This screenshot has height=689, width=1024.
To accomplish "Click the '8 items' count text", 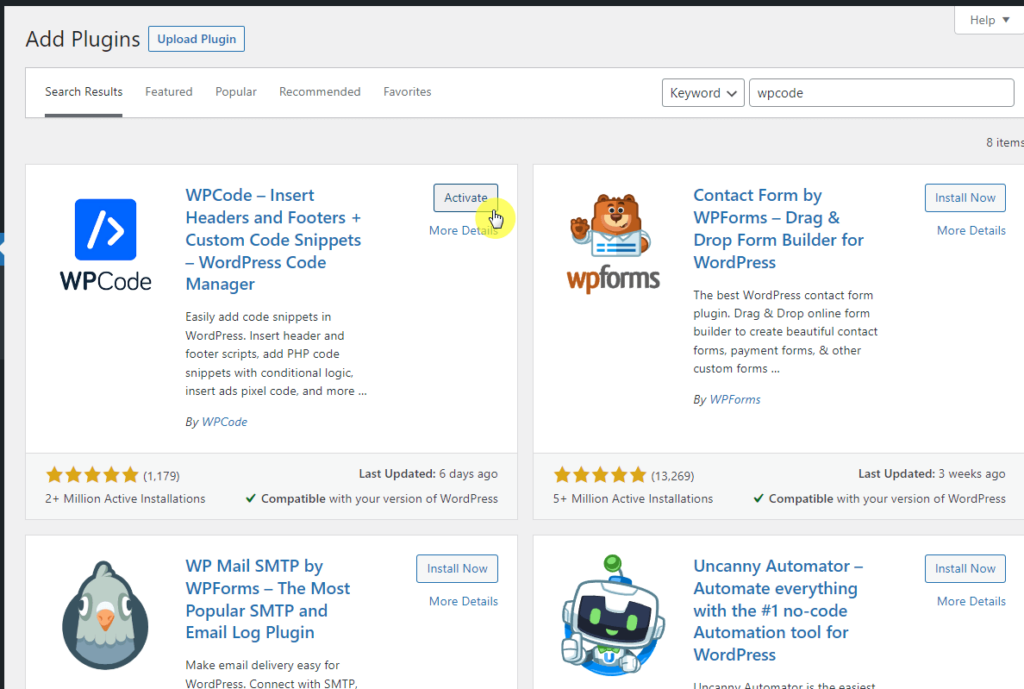I will point(1004,142).
